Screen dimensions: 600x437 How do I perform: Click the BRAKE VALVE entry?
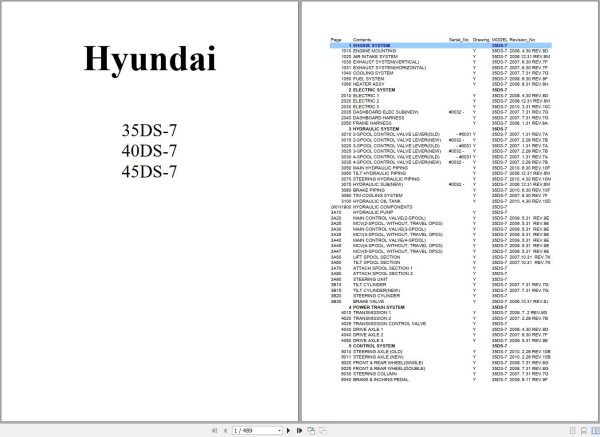click(368, 301)
